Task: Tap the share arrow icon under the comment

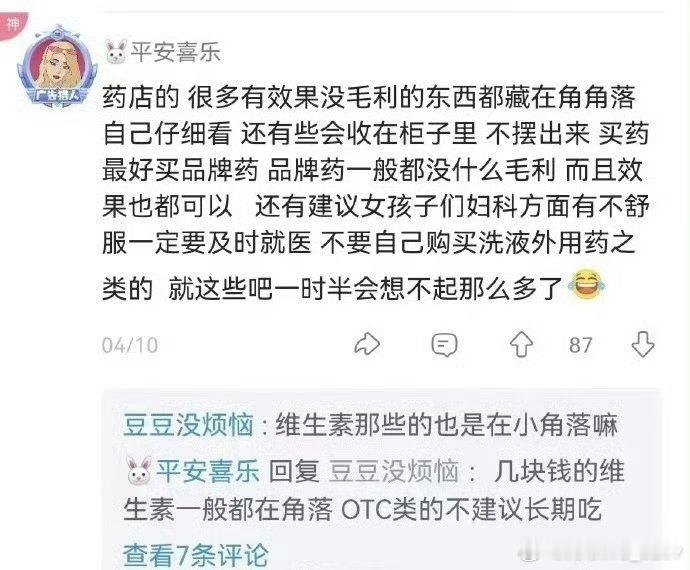Action: [367, 344]
